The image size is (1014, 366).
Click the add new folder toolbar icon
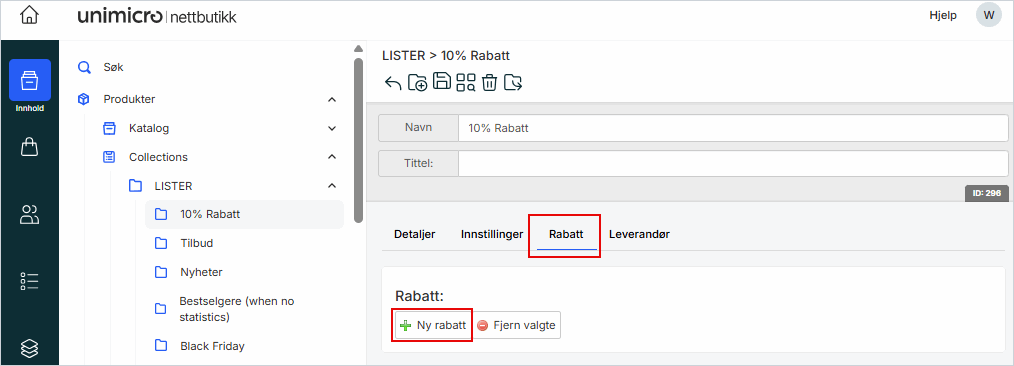(x=417, y=83)
